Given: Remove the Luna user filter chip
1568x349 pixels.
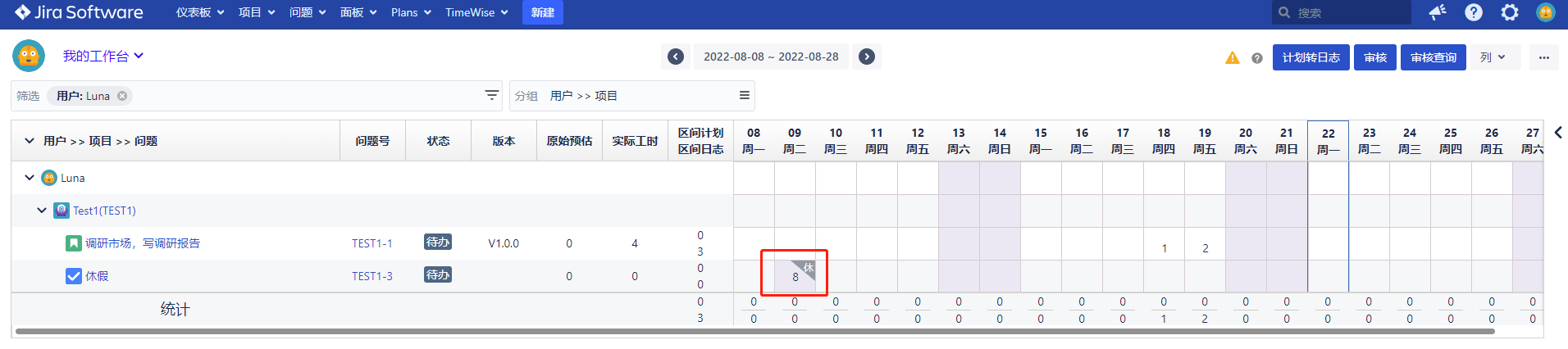Looking at the screenshot, I should pos(122,96).
